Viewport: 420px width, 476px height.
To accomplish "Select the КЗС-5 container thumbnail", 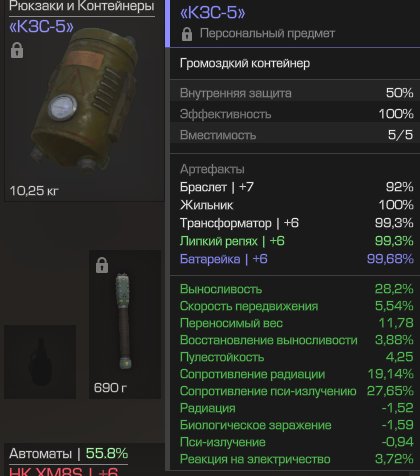I will click(x=84, y=101).
